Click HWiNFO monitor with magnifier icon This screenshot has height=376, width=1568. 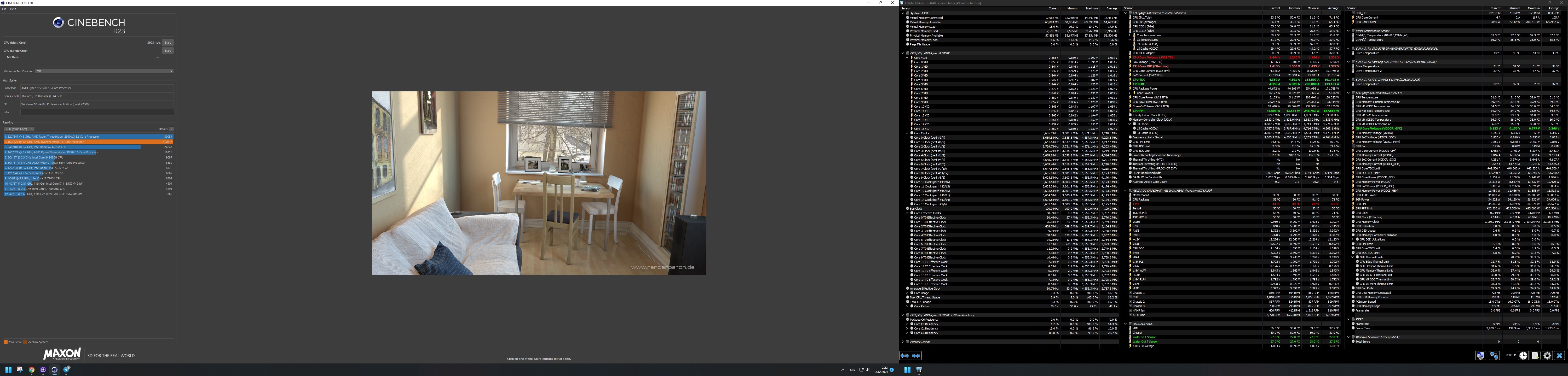pyautogui.click(x=1480, y=355)
